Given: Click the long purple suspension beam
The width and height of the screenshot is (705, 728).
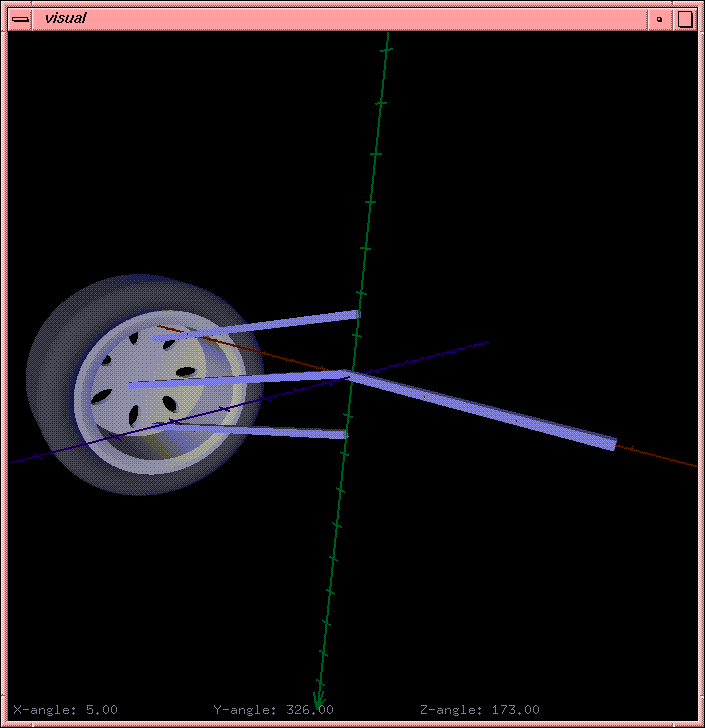Looking at the screenshot, I should click(483, 410).
